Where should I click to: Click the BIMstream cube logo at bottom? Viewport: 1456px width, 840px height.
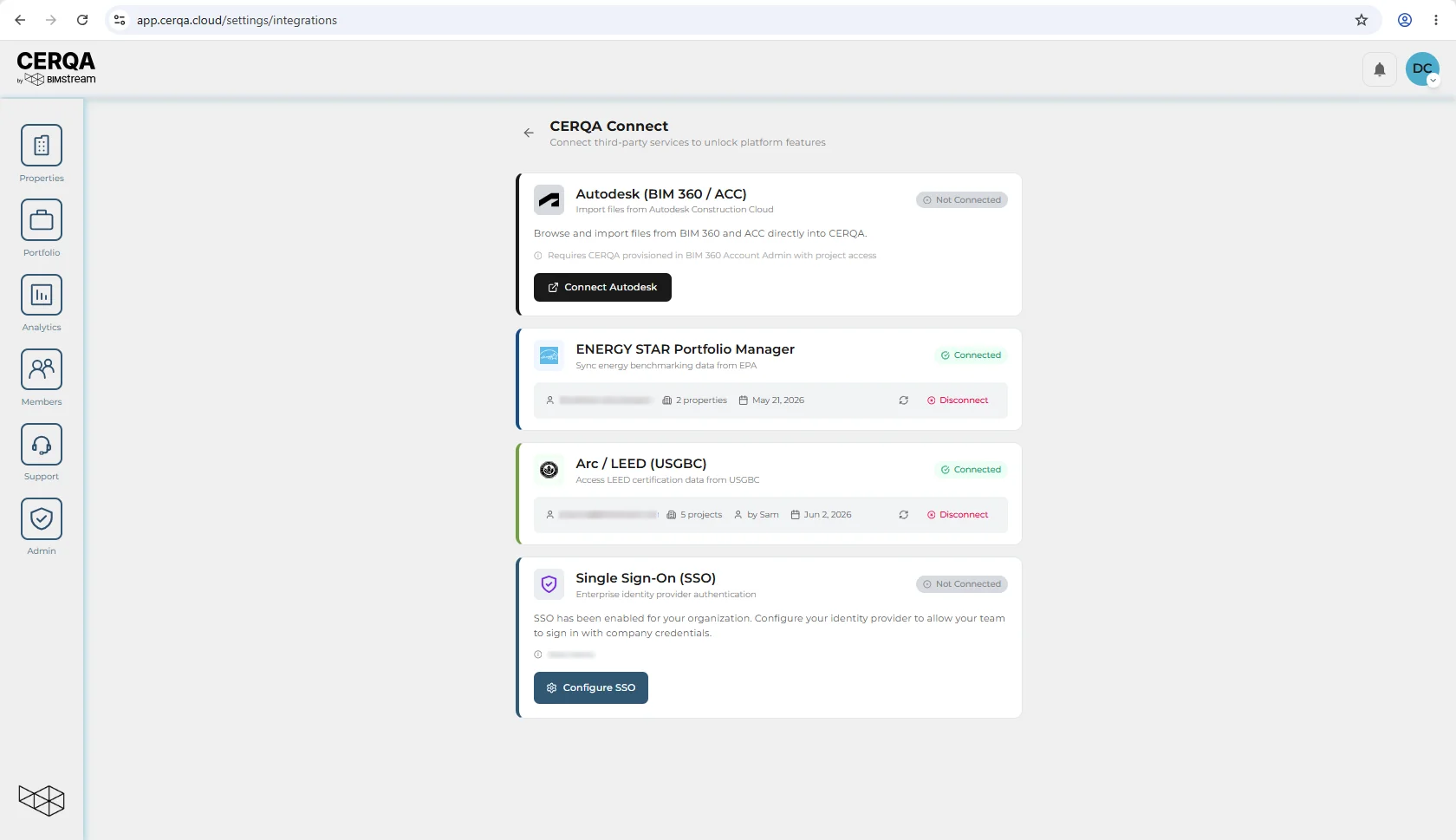coord(42,800)
